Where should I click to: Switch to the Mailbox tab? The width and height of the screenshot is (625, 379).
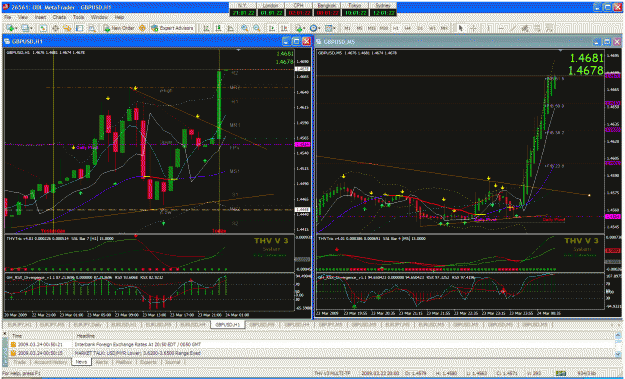(x=123, y=362)
